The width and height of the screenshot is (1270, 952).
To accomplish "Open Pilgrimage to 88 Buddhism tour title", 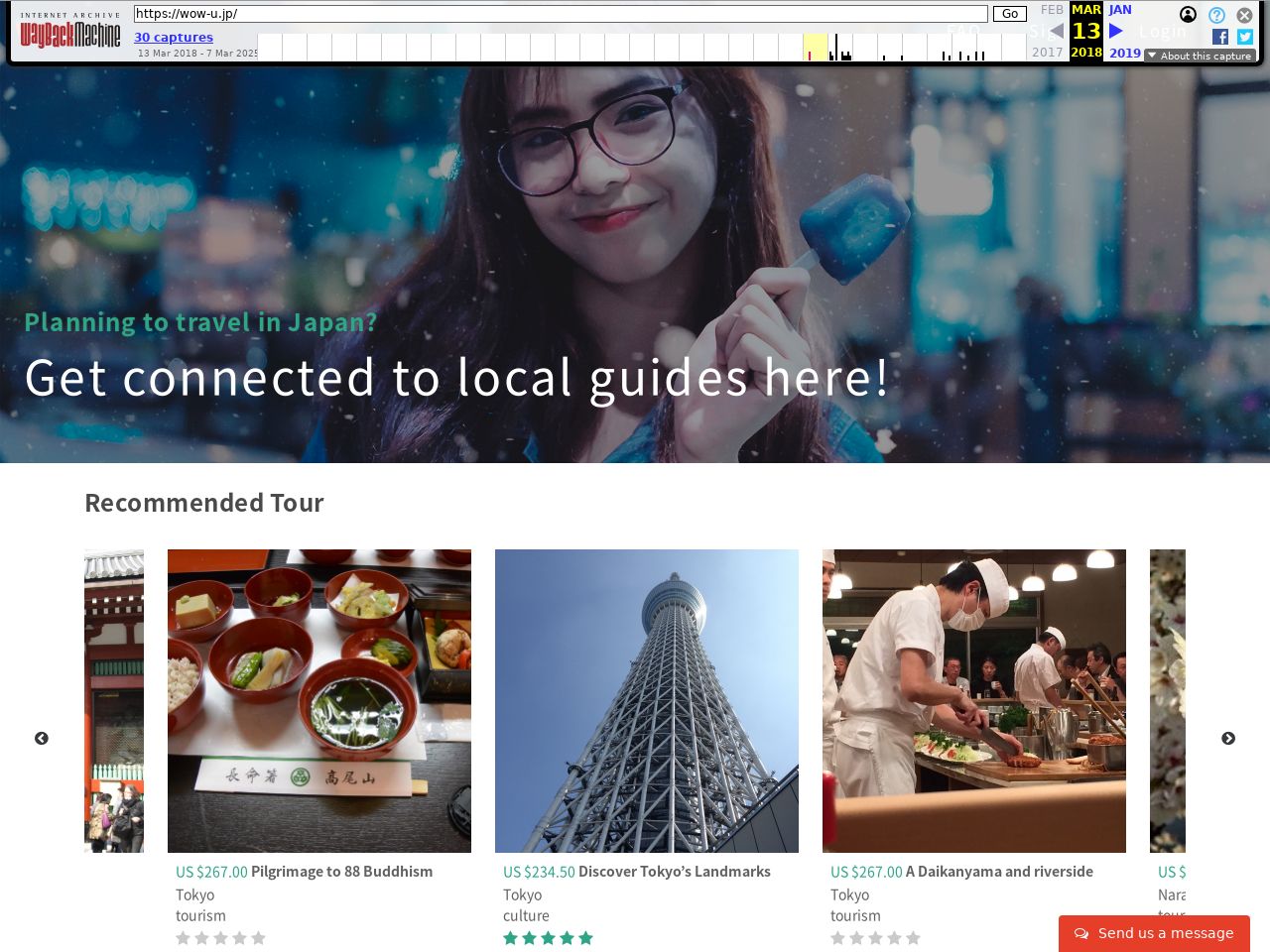I will pos(341,872).
